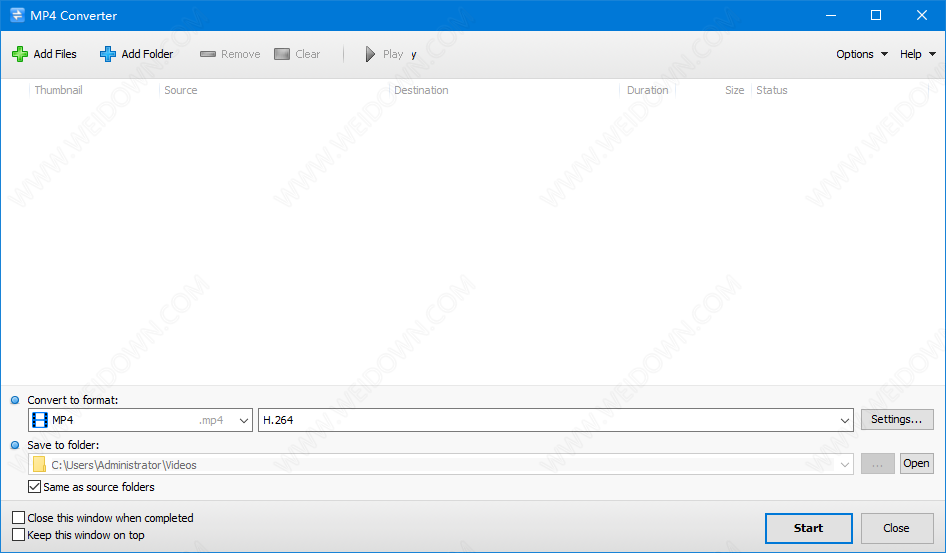Close the window using title bar X
Viewport: 946px width, 553px height.
(922, 16)
